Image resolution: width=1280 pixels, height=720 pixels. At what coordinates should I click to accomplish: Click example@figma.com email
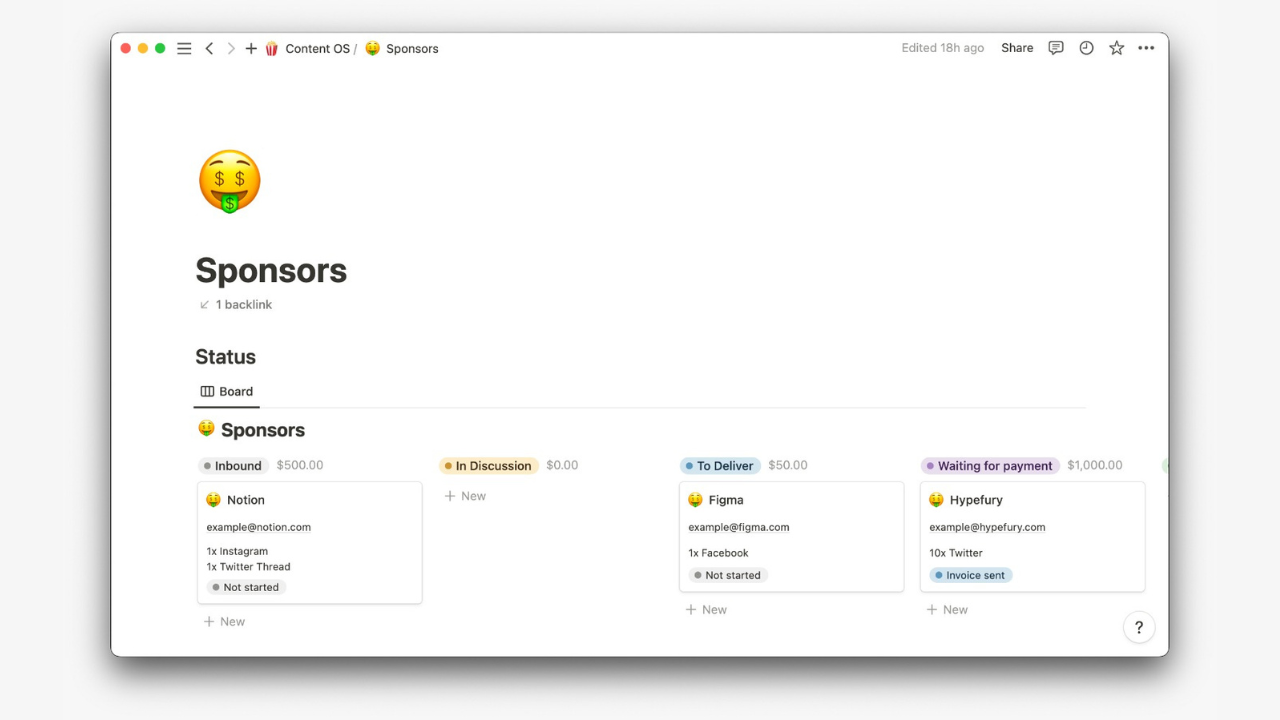tap(739, 527)
